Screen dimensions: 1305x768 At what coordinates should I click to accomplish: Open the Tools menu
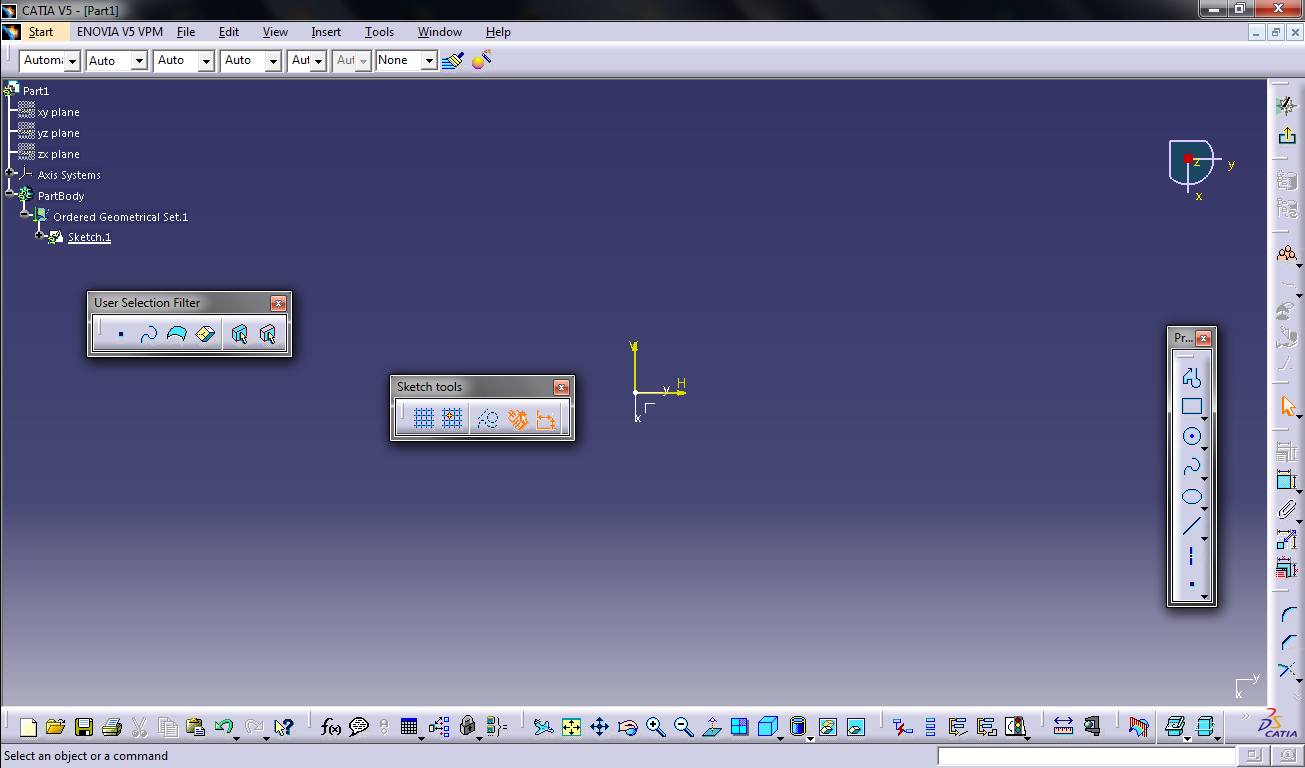point(379,32)
